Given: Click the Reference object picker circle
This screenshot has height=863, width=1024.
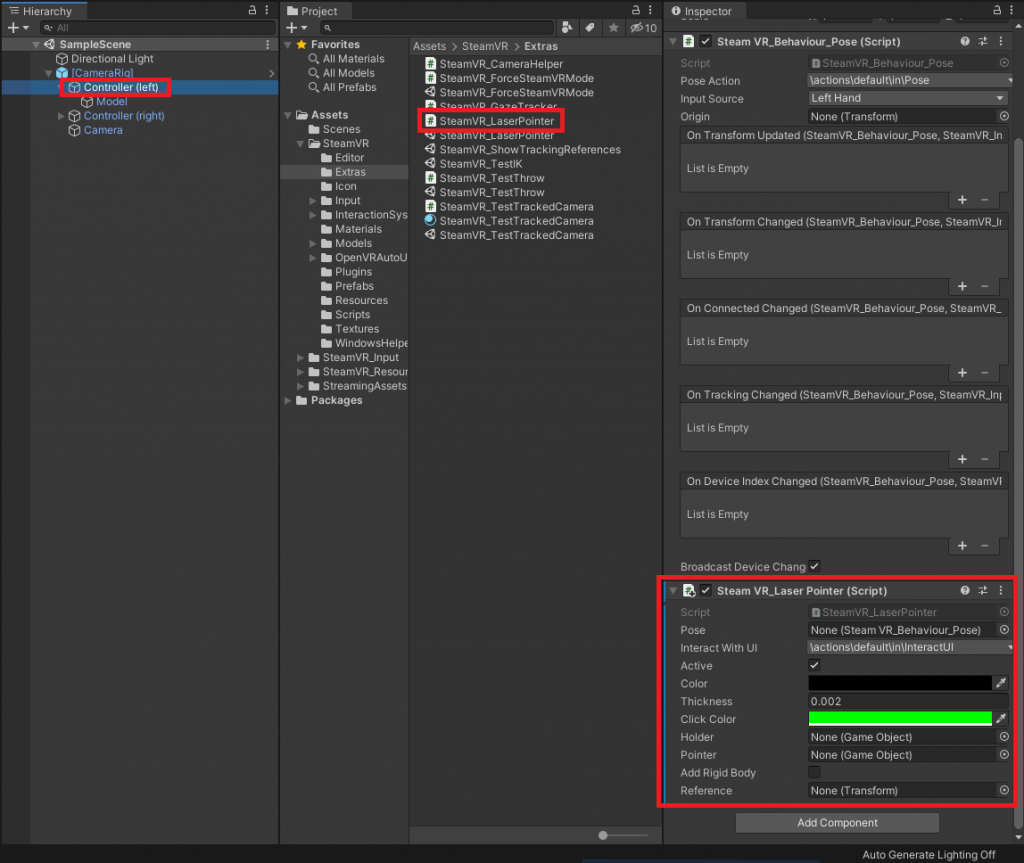Looking at the screenshot, I should click(x=1004, y=790).
